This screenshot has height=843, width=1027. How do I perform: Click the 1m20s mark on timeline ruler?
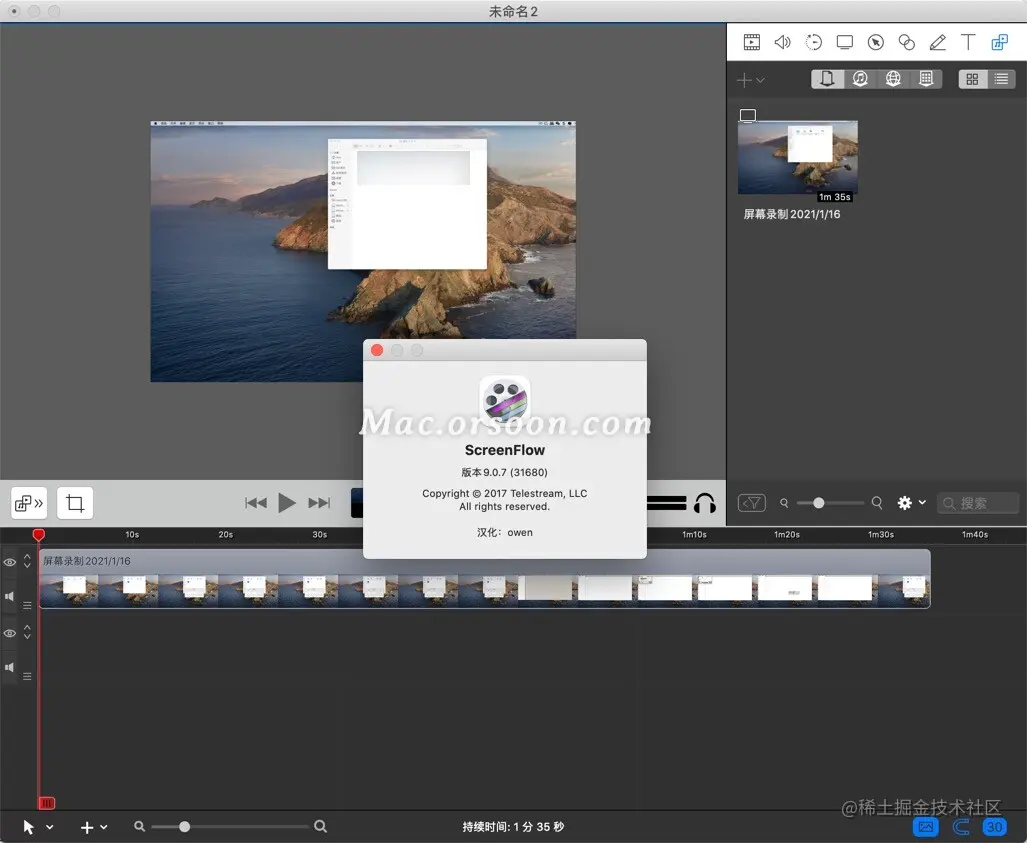click(787, 534)
